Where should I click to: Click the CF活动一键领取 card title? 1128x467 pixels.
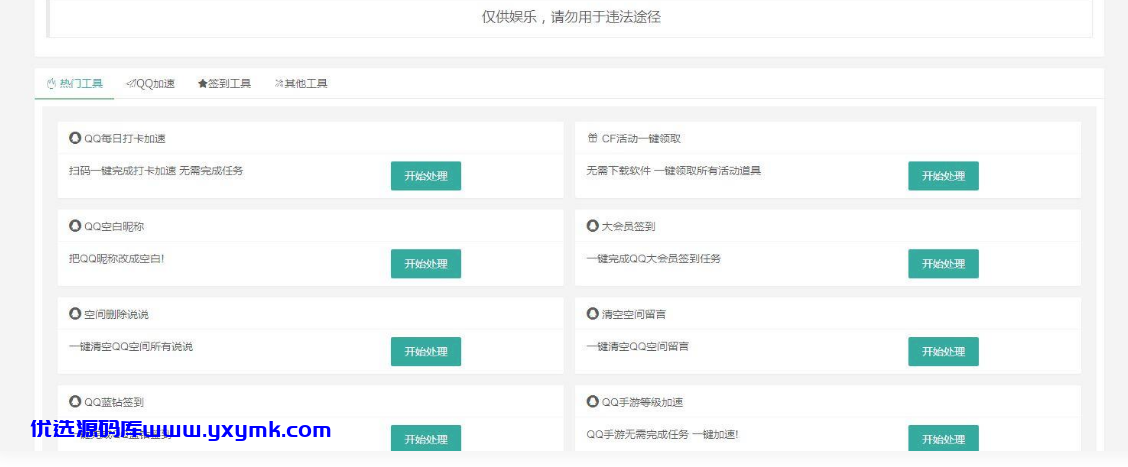[x=641, y=138]
